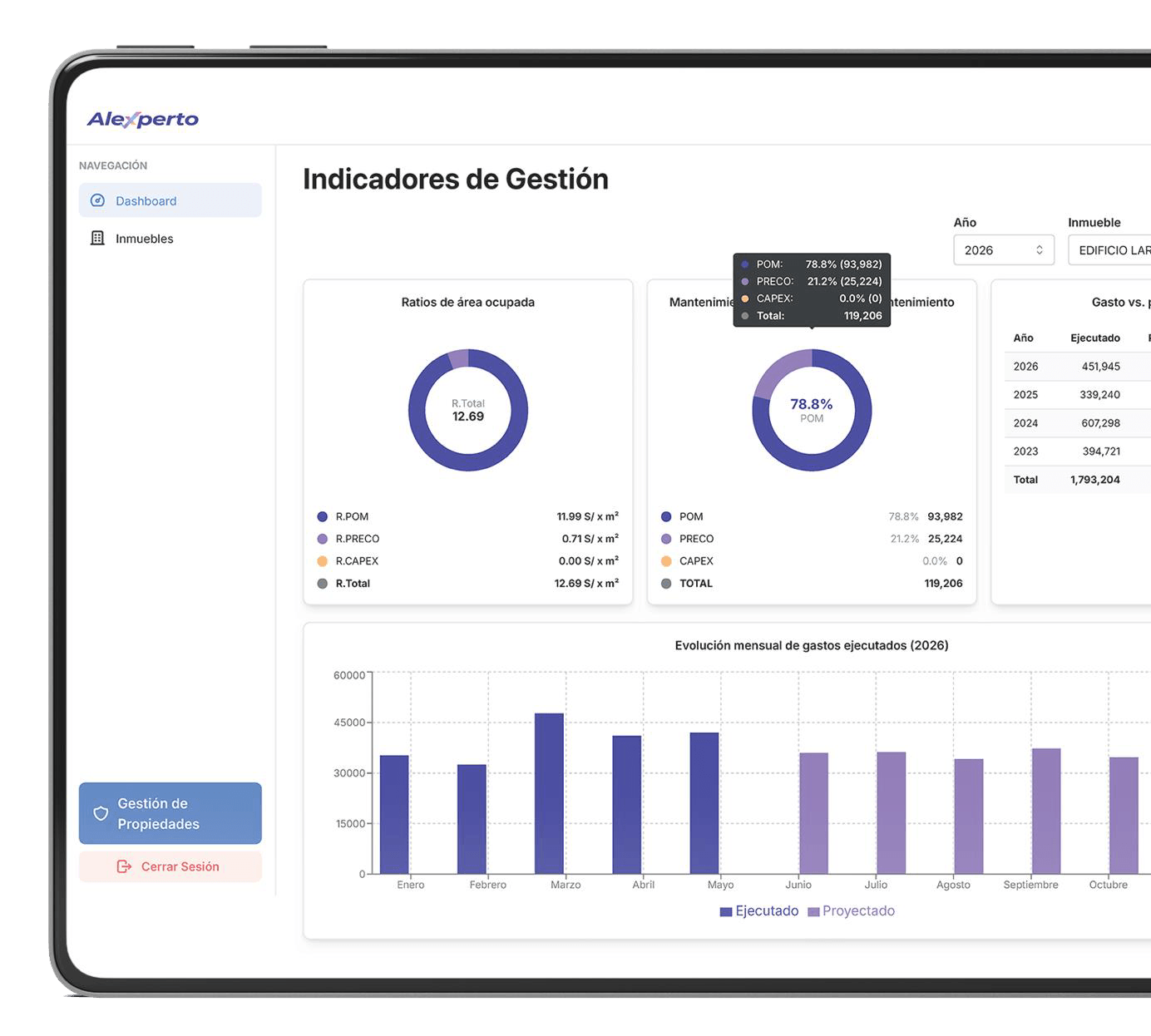Click the Evolución mensual de gastos ejecutados title

point(812,645)
